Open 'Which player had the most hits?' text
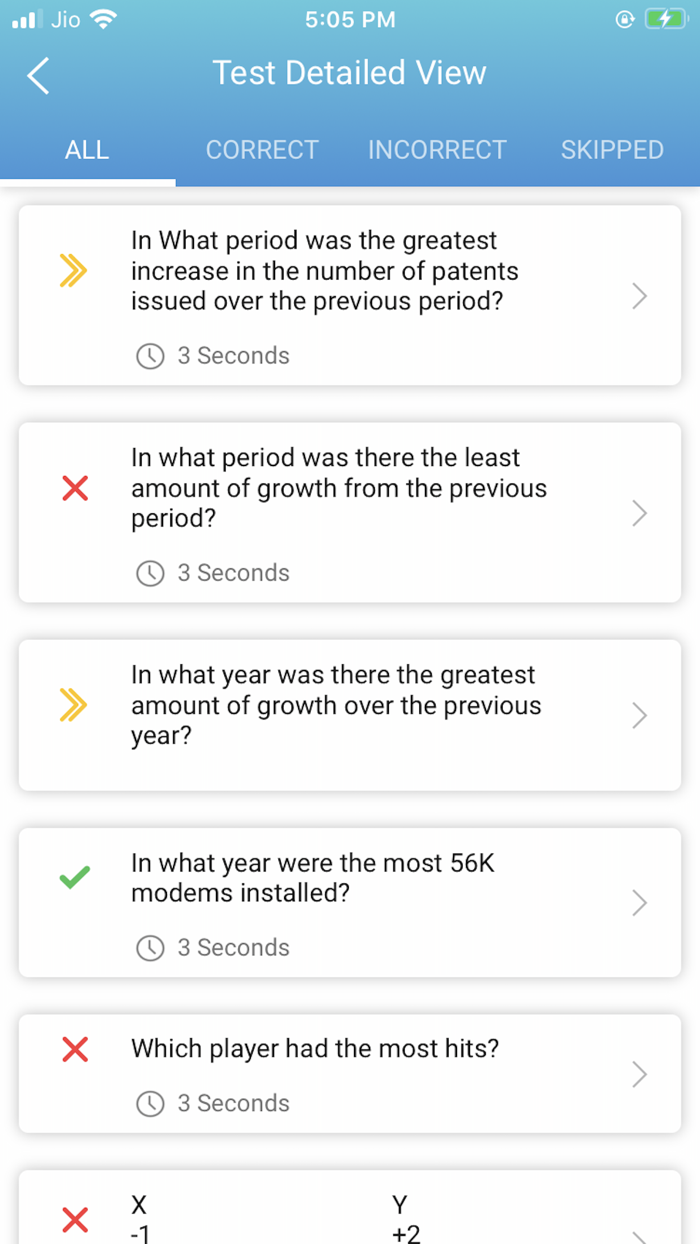 [315, 1049]
